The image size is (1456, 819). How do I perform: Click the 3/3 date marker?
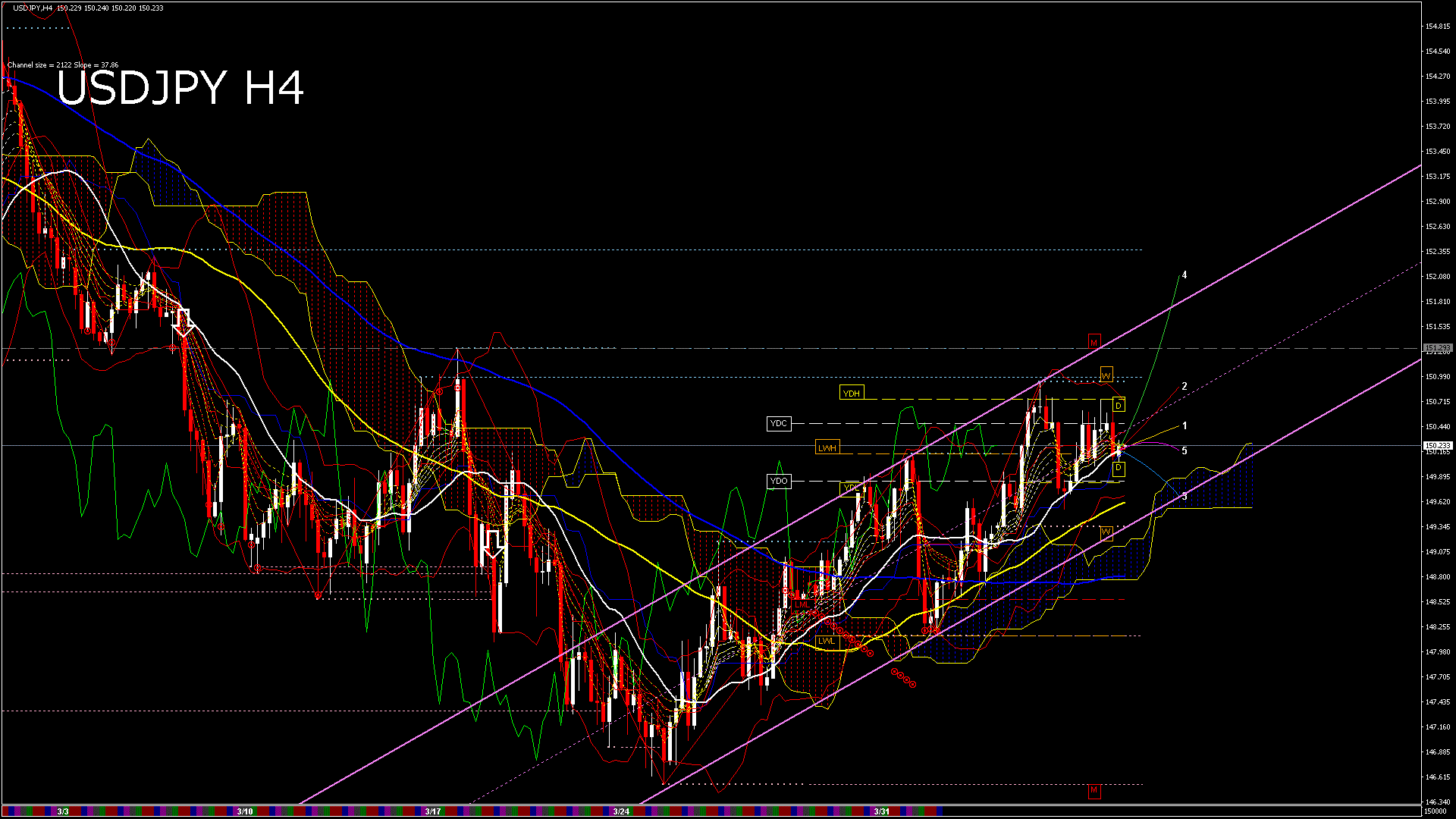click(x=63, y=811)
